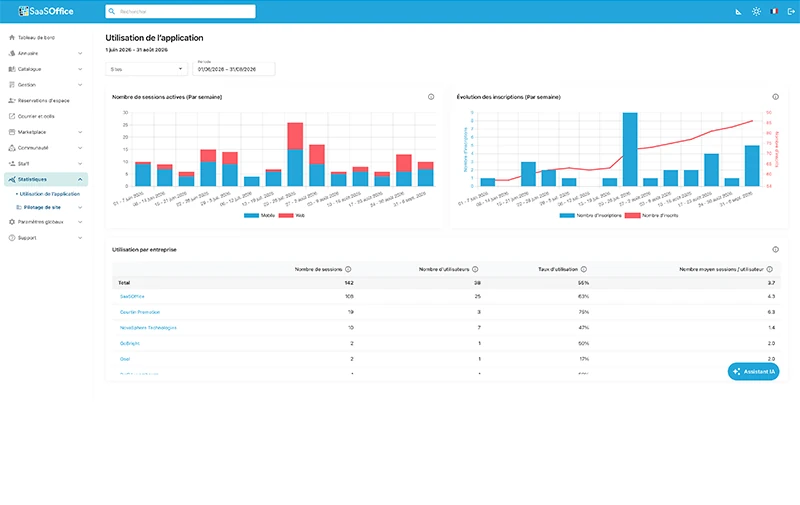800x505 pixels.
Task: Click info icon beside Taux d'utilisation
Action: pos(584,269)
